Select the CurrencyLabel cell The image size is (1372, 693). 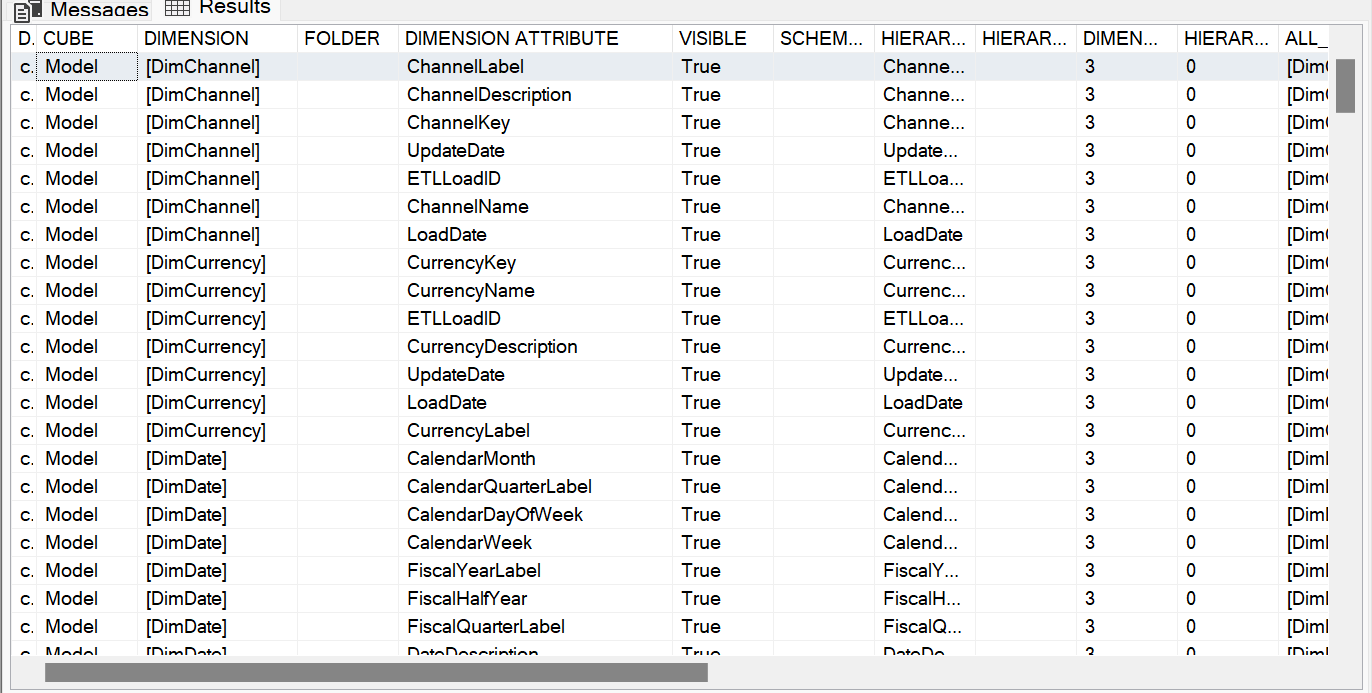click(535, 431)
